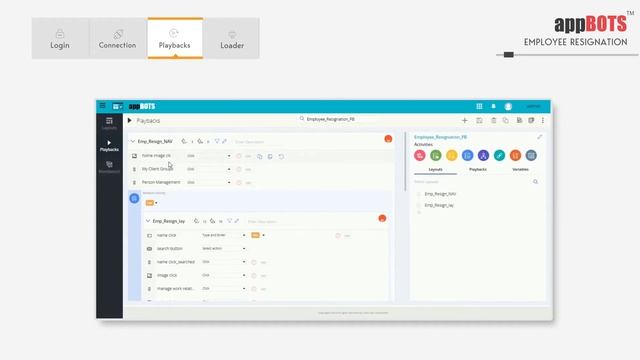Click the plus add icon in toolbar
Viewport: 640px width, 360px height.
[x=464, y=120]
